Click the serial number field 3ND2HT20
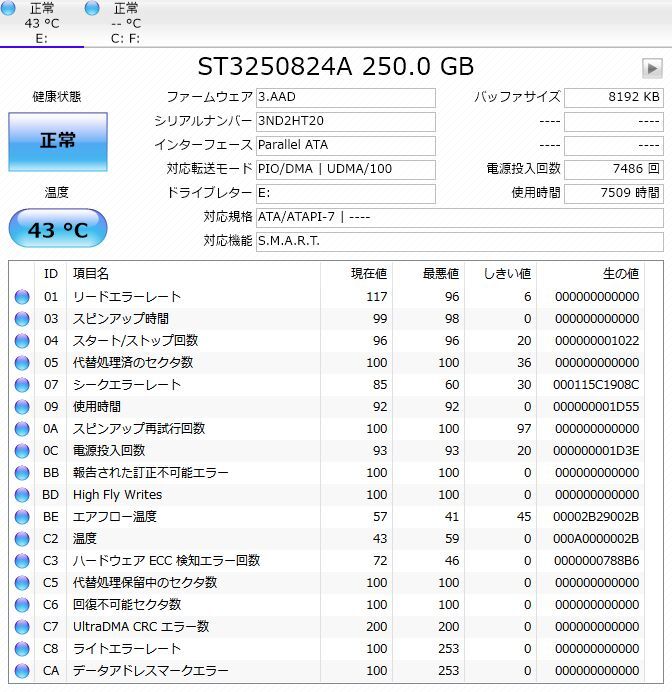This screenshot has height=692, width=672. [345, 122]
